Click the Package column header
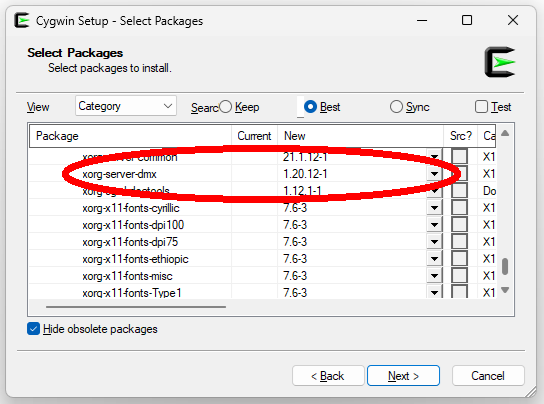The image size is (544, 404). click(130, 136)
